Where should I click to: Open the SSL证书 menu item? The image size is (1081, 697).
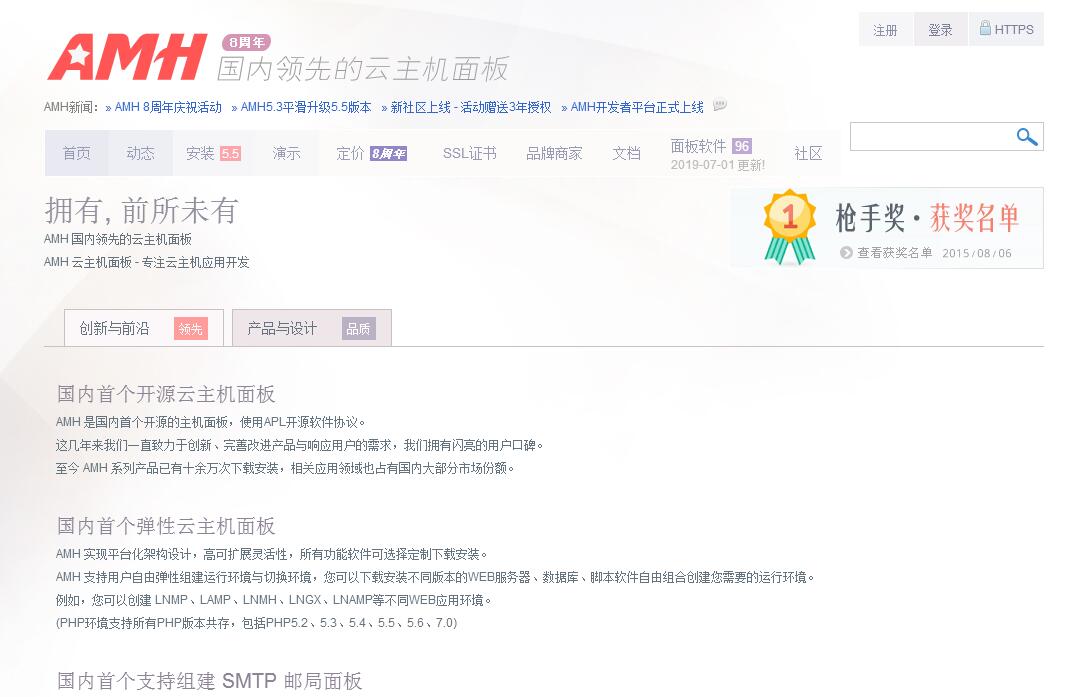point(469,153)
